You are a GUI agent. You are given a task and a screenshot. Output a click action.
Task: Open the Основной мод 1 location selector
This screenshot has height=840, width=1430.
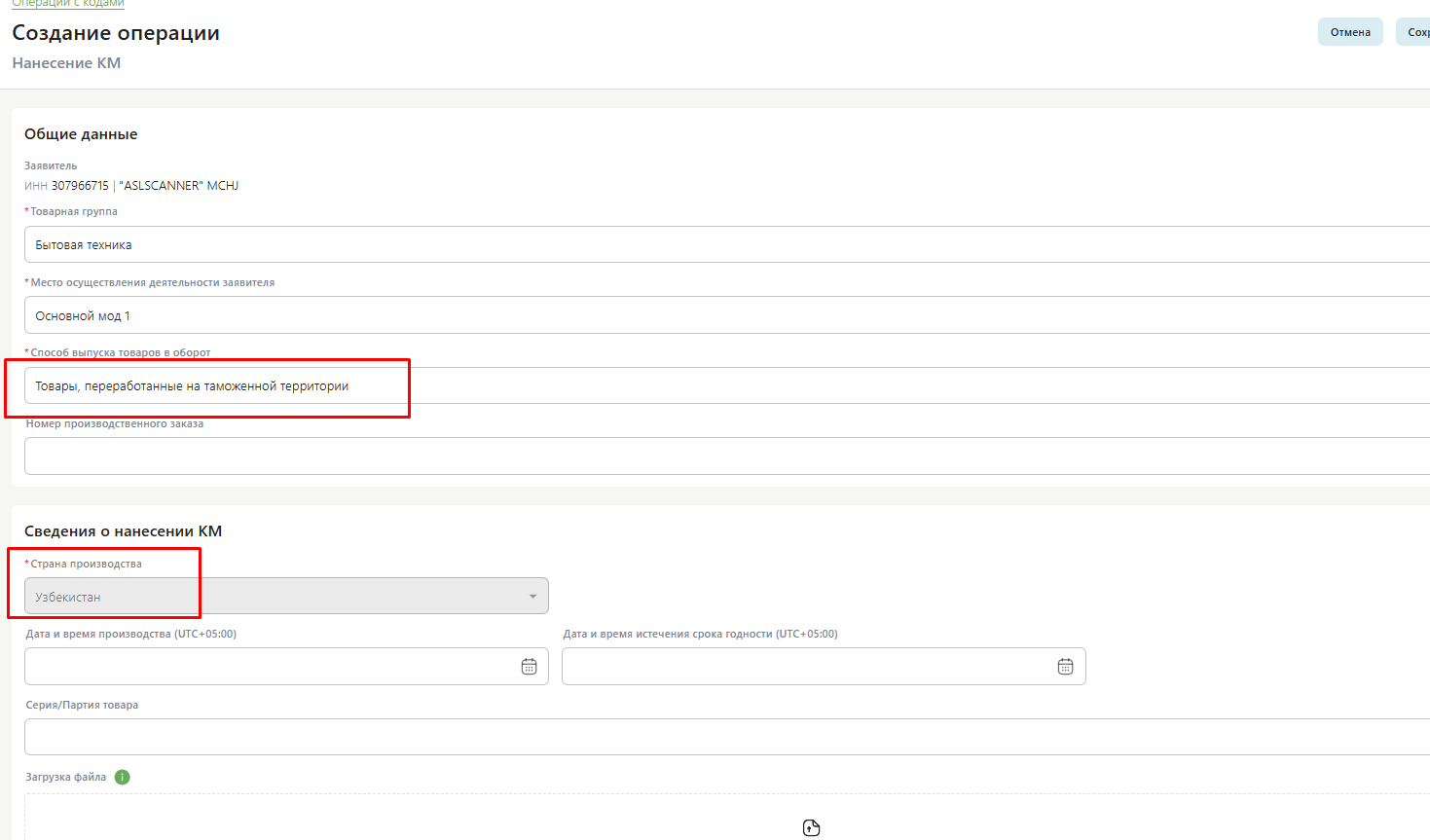(x=727, y=315)
